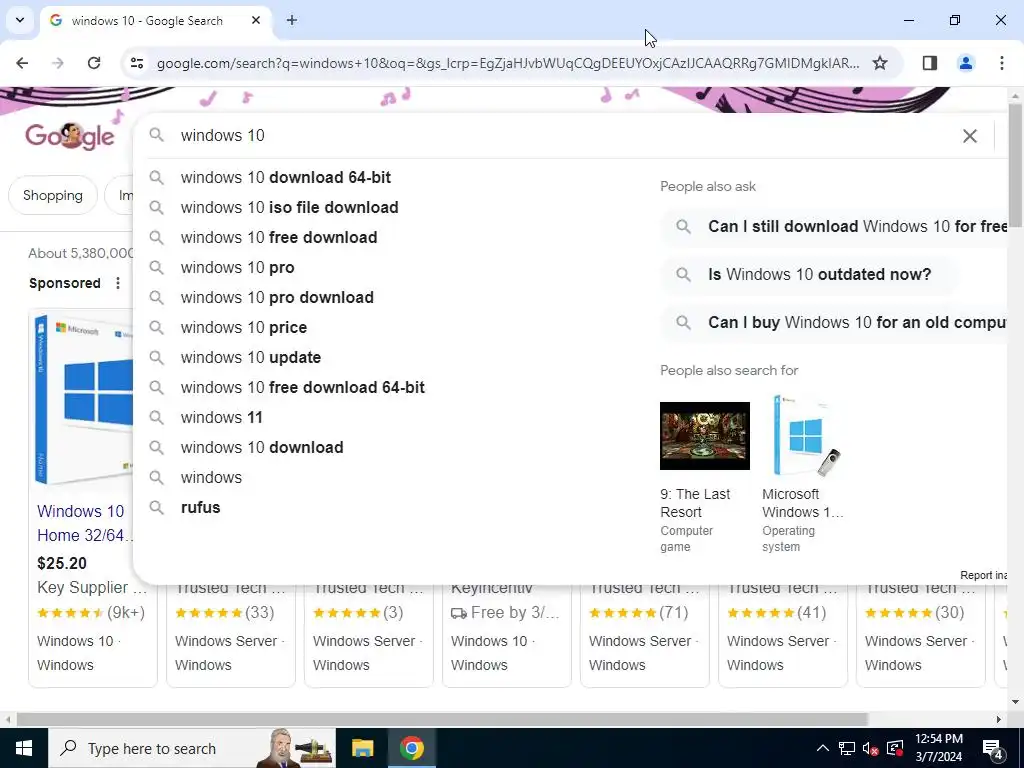This screenshot has width=1024, height=768.
Task: Bookmark this page with the star icon
Action: 880,63
